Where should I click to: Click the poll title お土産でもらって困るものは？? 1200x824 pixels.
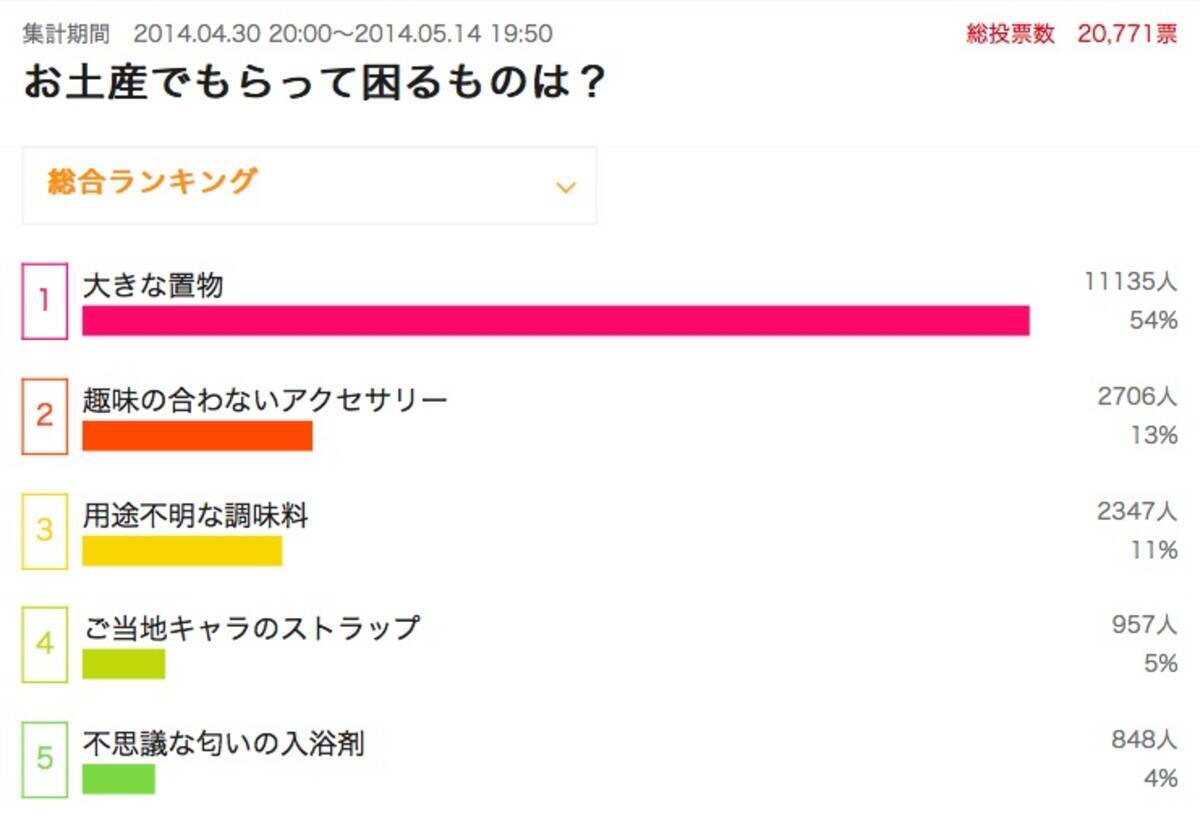(315, 84)
